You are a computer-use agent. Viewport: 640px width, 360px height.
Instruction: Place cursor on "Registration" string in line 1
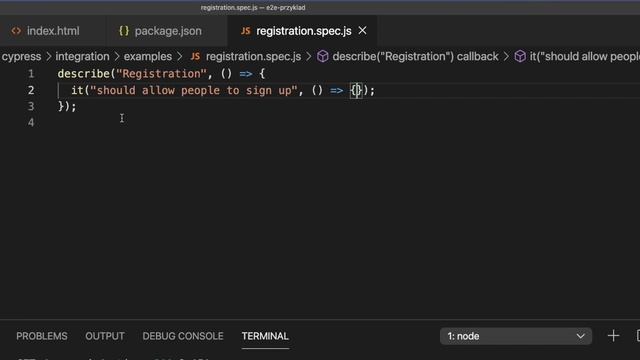(x=161, y=74)
